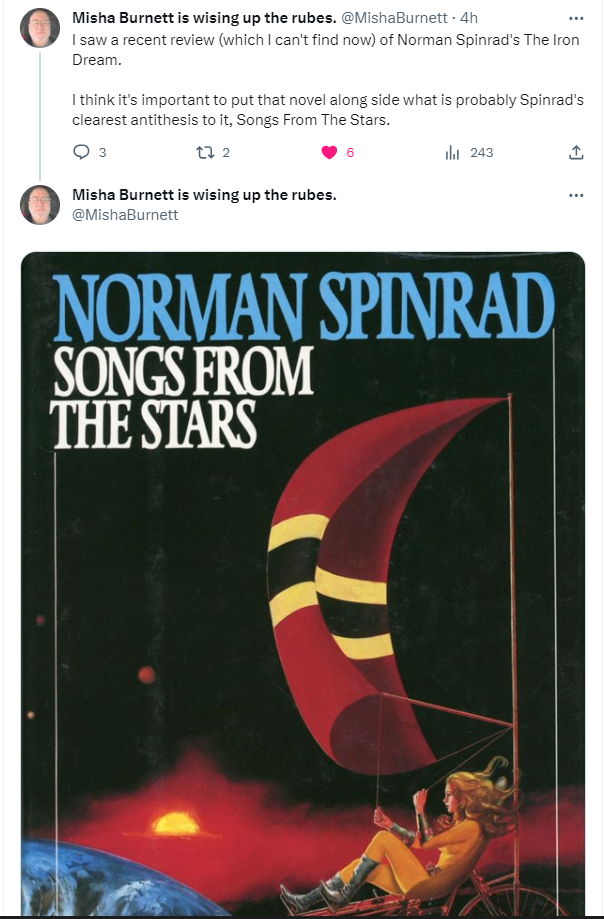Image resolution: width=604 pixels, height=919 pixels.
Task: Click the retweet count 2
Action: [226, 152]
